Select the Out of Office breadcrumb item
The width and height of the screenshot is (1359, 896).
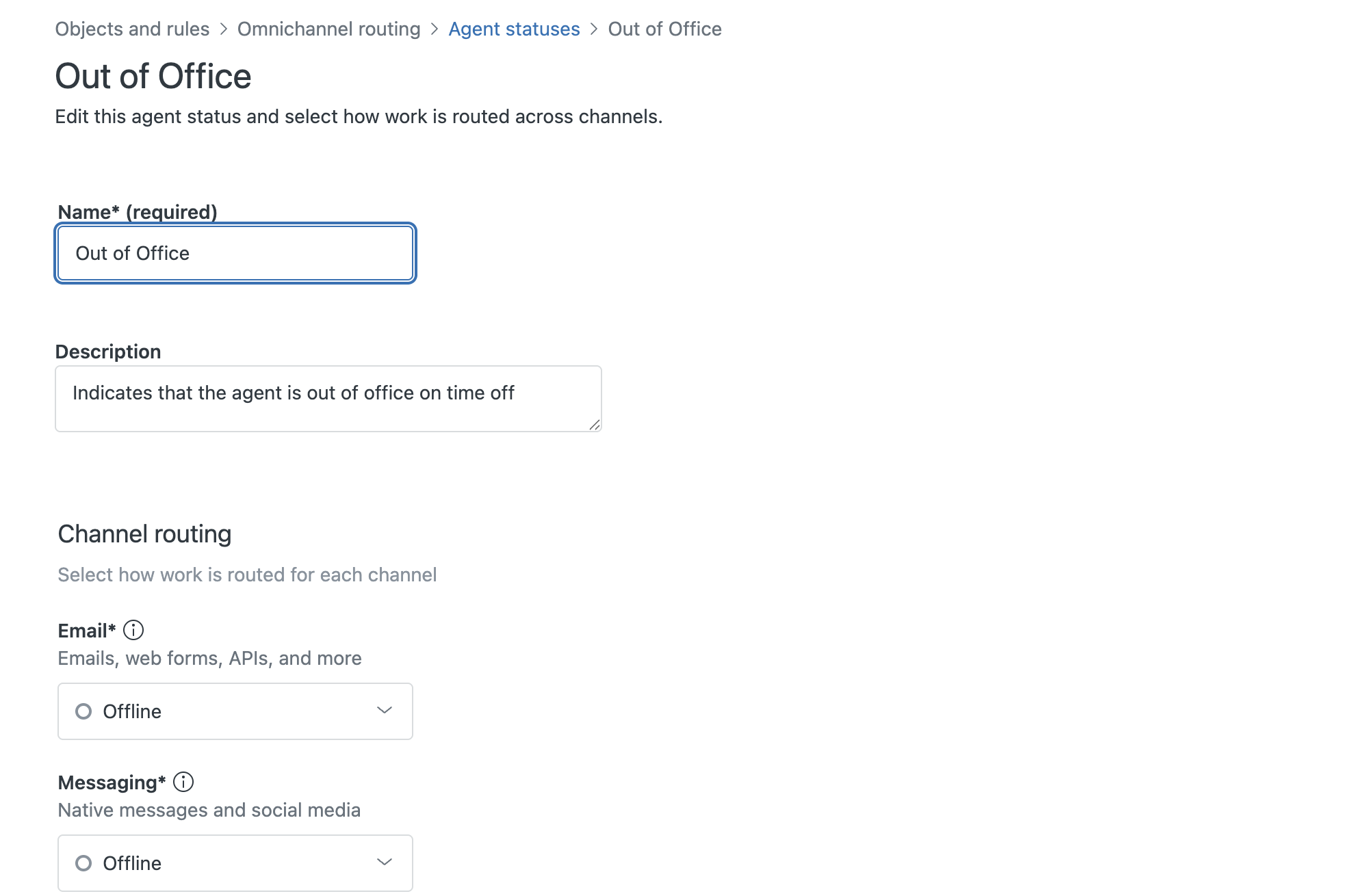(x=664, y=29)
